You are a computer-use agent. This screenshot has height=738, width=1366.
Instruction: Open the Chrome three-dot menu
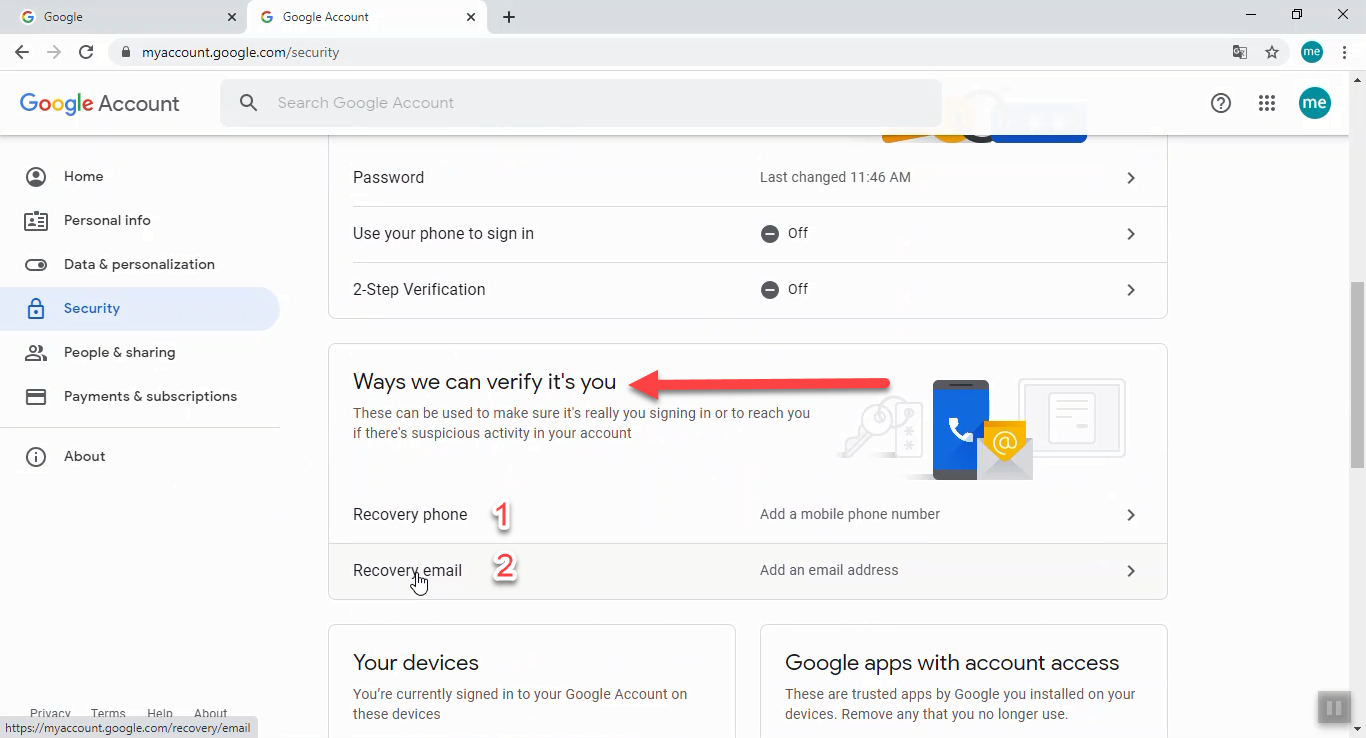click(x=1345, y=52)
